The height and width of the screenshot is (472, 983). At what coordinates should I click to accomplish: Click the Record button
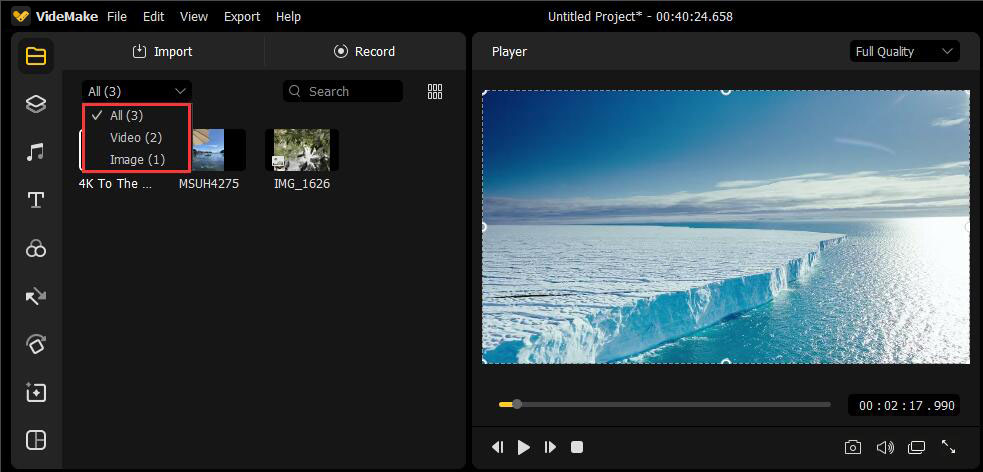tap(364, 51)
